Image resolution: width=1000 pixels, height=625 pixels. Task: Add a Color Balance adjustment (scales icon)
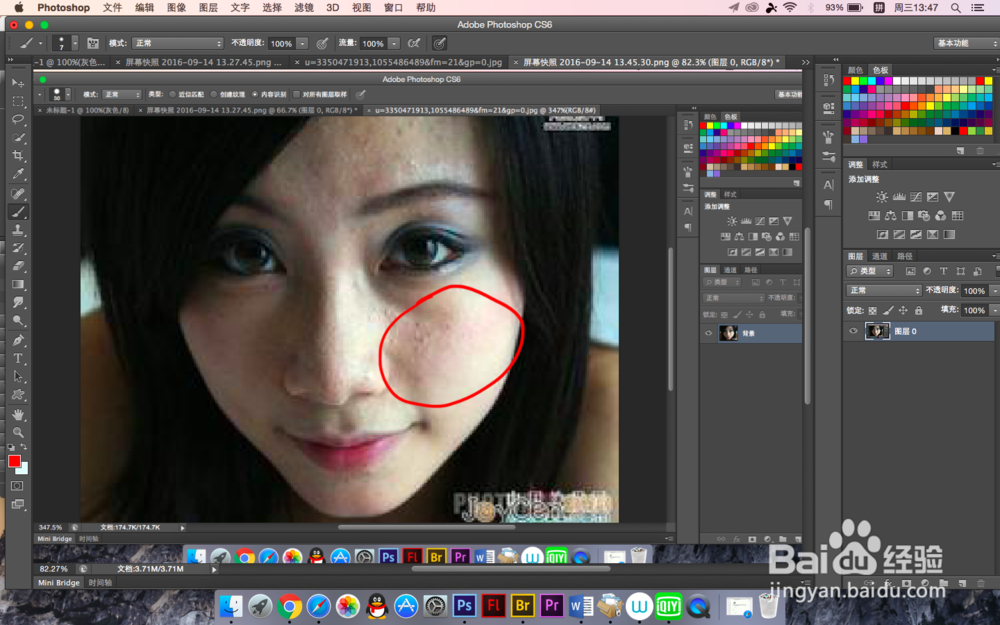point(890,216)
